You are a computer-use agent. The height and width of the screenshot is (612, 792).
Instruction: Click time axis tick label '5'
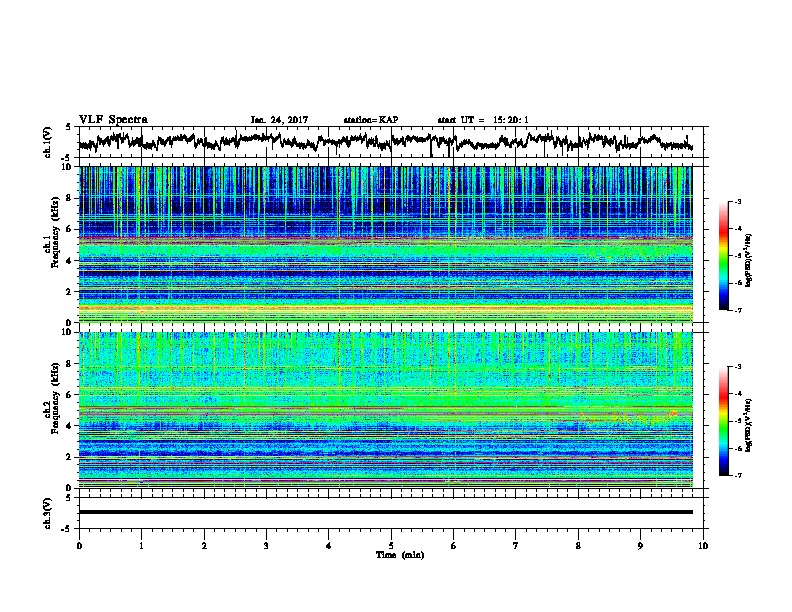coord(391,546)
